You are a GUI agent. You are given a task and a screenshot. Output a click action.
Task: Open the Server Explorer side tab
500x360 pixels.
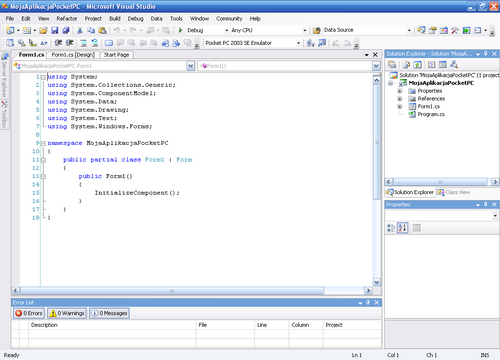click(x=4, y=75)
